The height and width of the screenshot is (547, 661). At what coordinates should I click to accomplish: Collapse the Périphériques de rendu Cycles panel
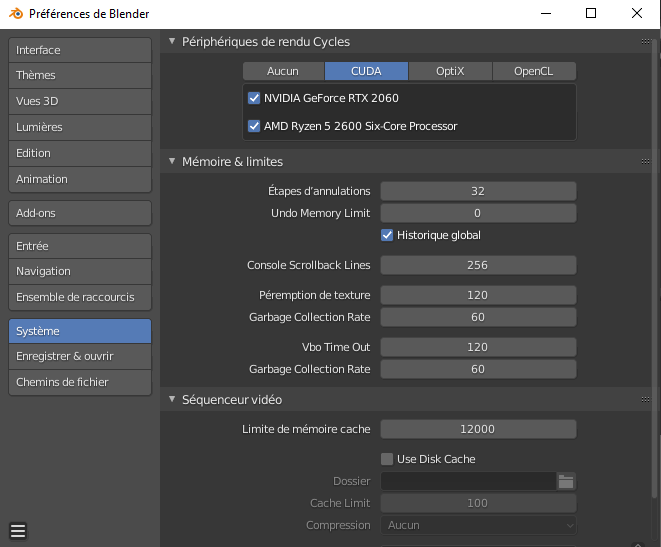(172, 41)
